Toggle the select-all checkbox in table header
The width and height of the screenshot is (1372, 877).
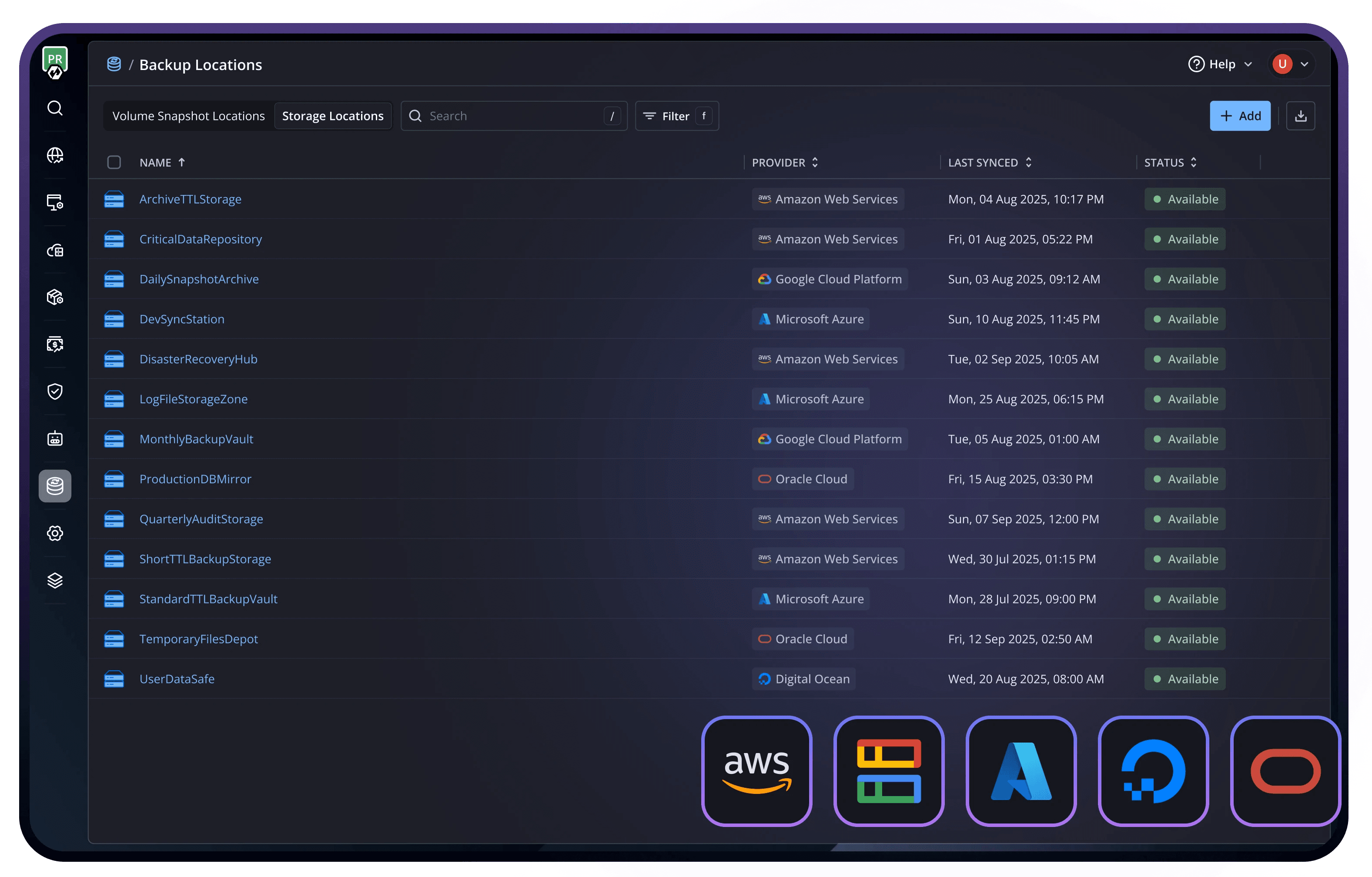point(114,163)
